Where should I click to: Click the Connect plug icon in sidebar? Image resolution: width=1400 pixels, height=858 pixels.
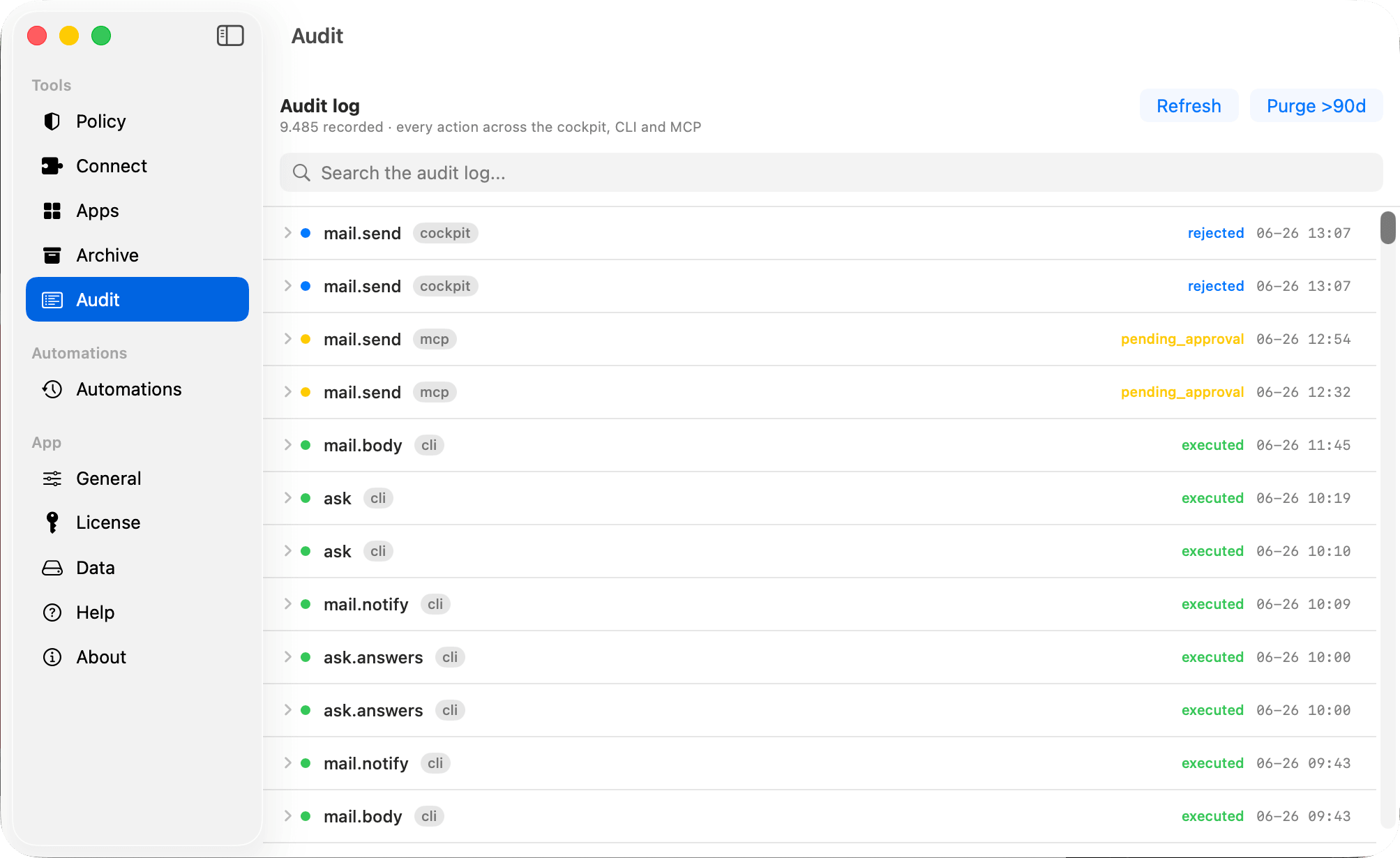point(52,166)
